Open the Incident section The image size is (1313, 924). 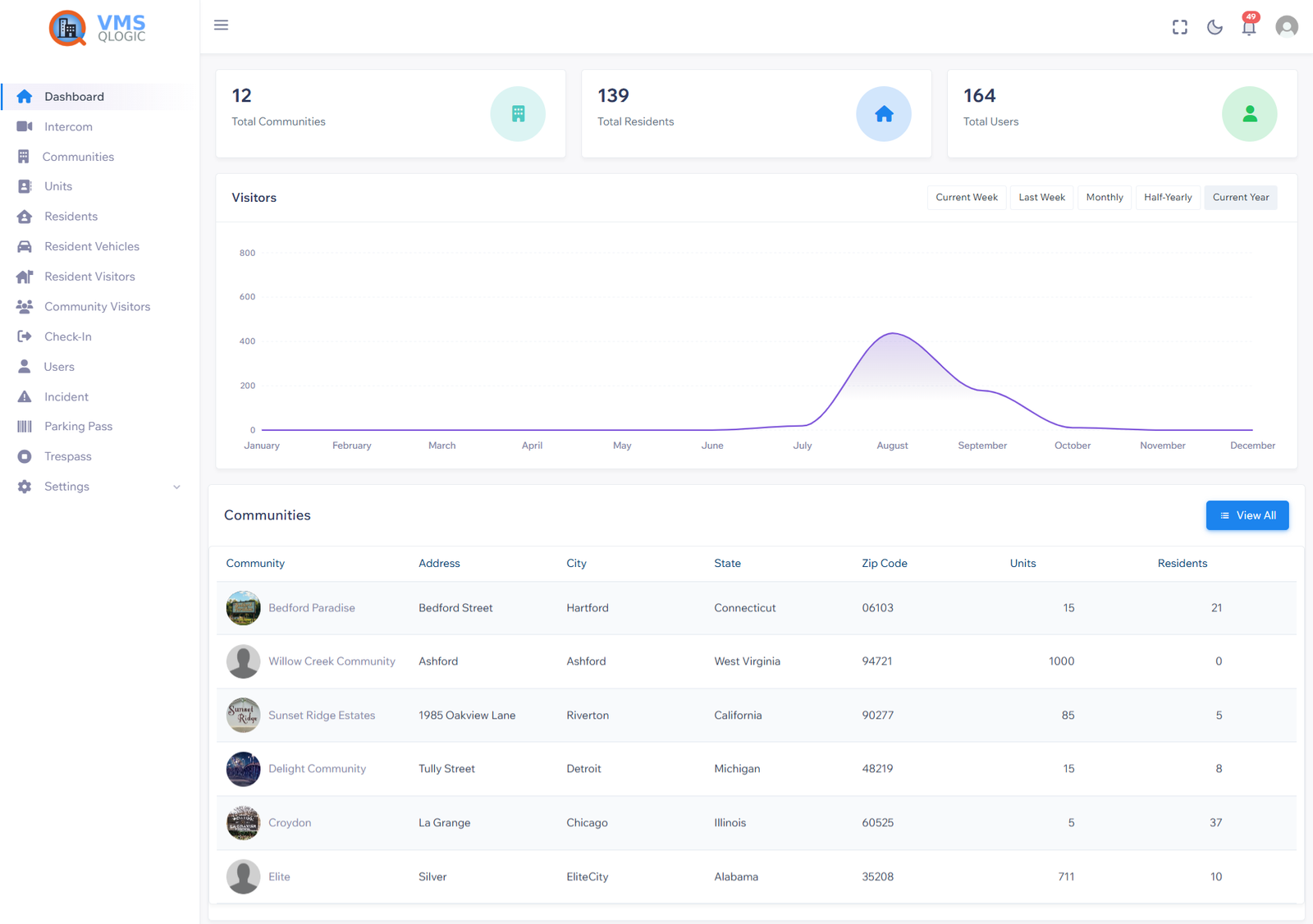(66, 396)
